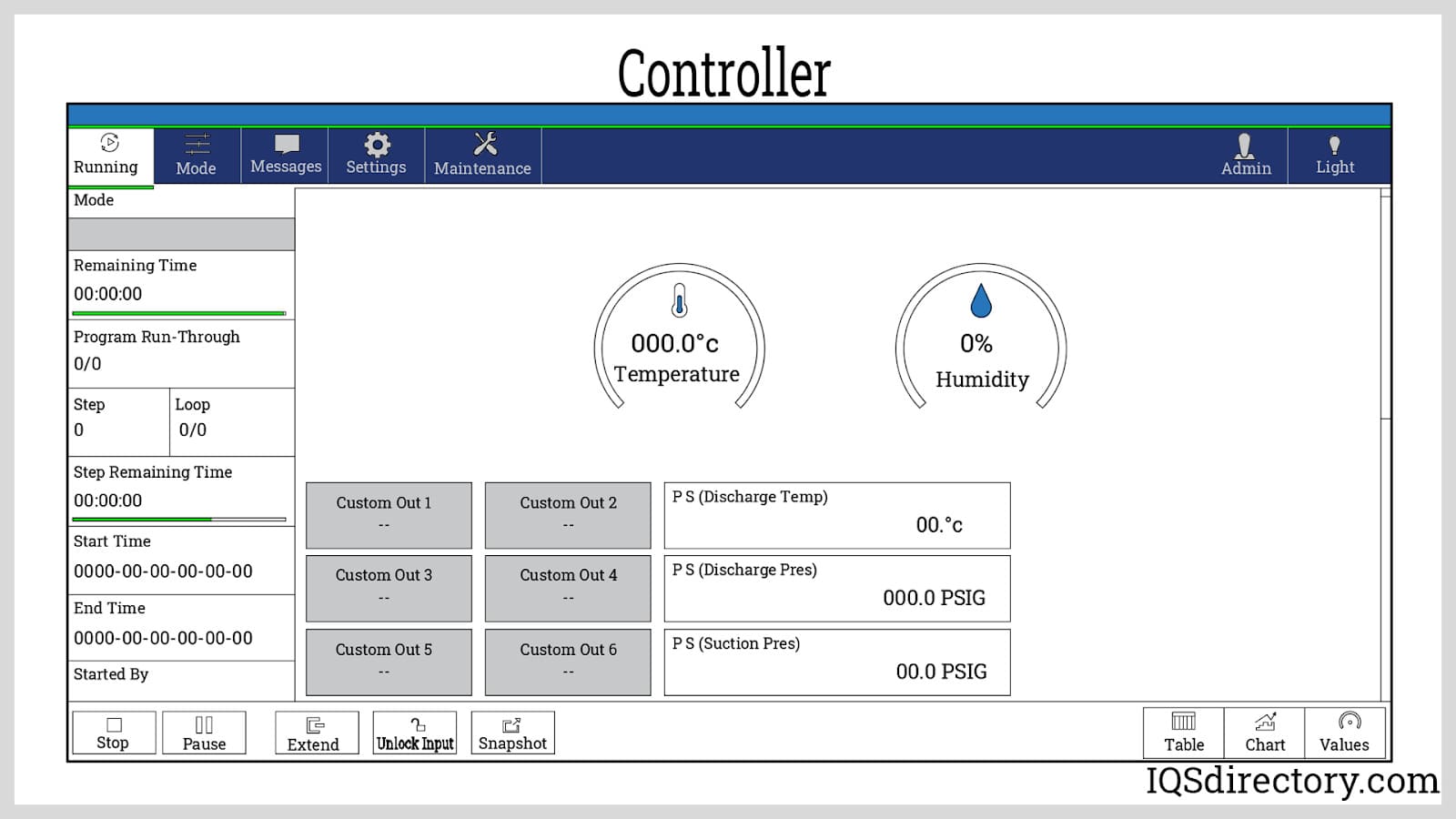Select the PS Discharge Pres reading
This screenshot has width=1456, height=819.
tap(836, 588)
